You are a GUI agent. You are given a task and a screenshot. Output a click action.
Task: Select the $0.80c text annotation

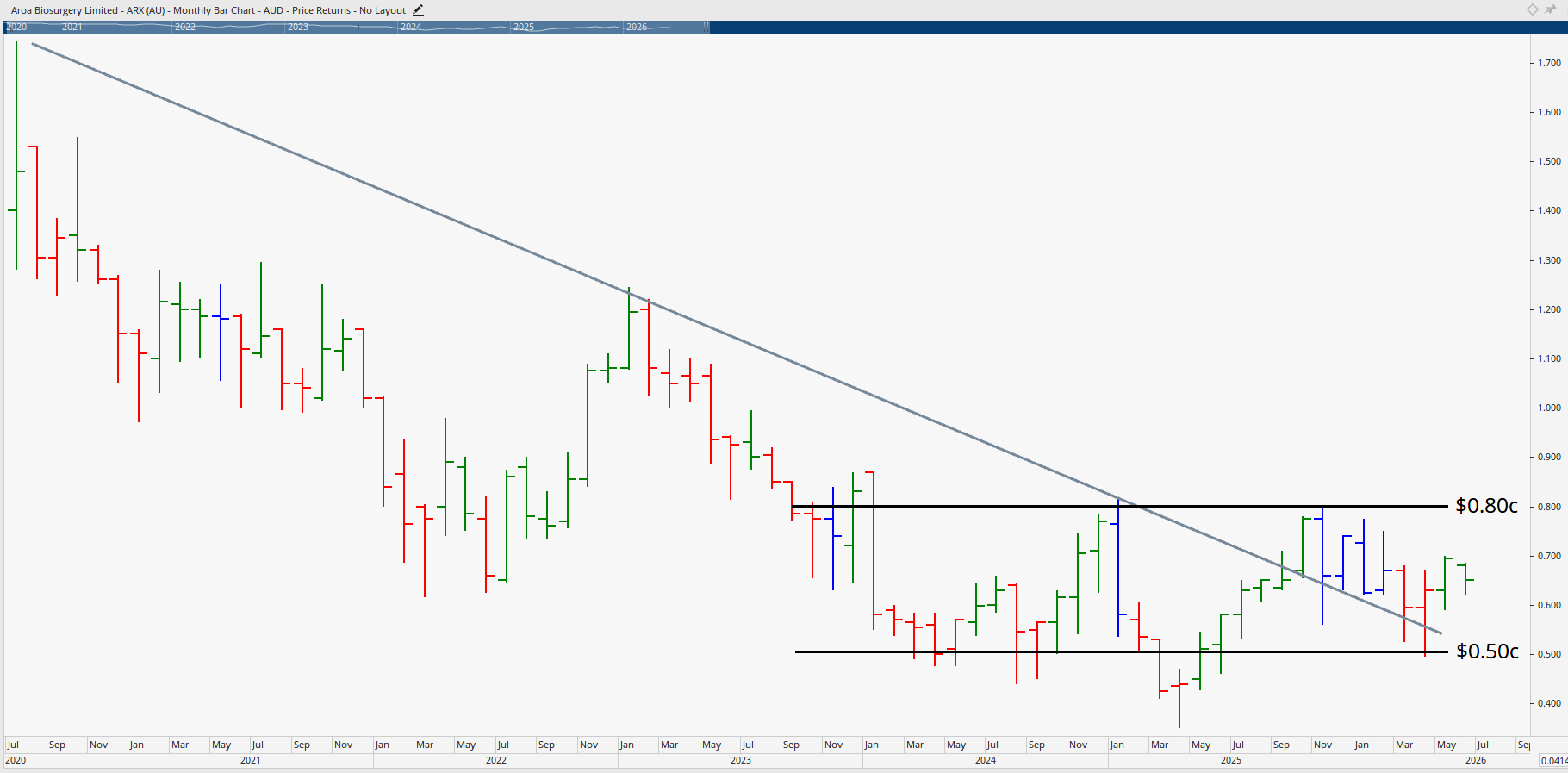click(1487, 506)
